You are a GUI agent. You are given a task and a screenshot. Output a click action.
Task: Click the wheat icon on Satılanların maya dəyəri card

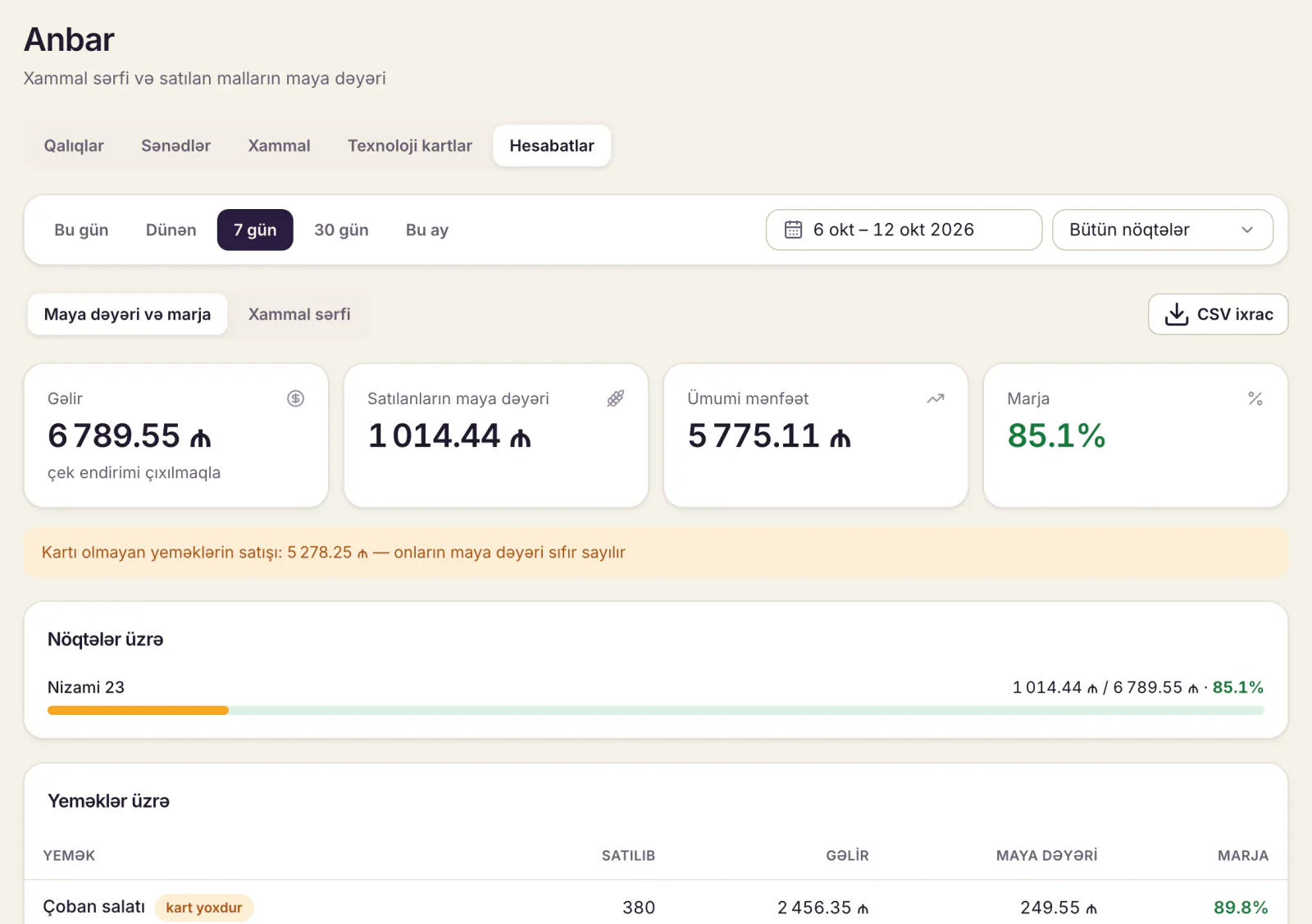(x=615, y=398)
